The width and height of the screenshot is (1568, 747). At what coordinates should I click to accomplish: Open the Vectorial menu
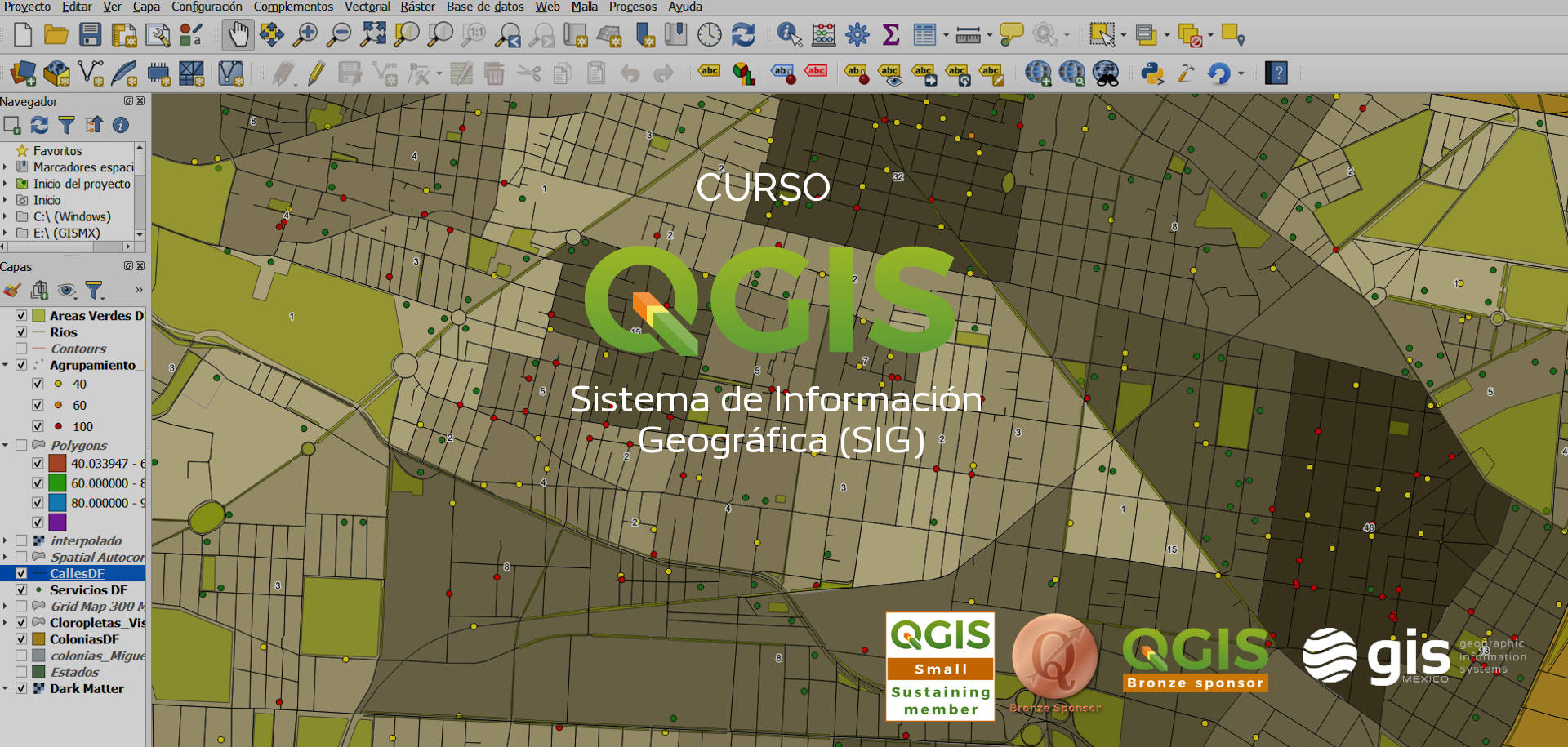367,7
